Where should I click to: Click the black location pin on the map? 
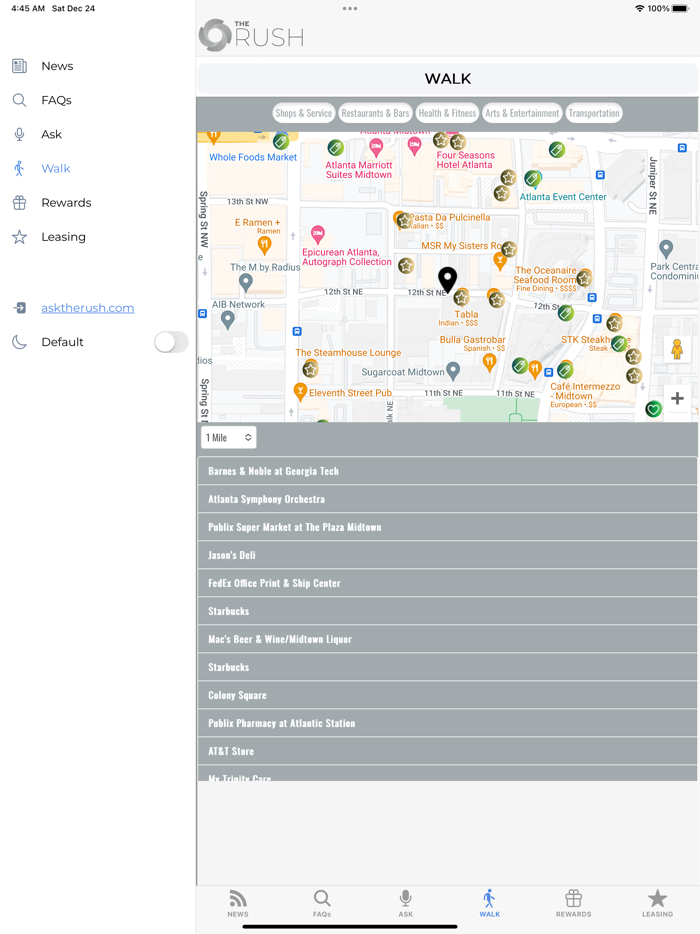tap(447, 279)
